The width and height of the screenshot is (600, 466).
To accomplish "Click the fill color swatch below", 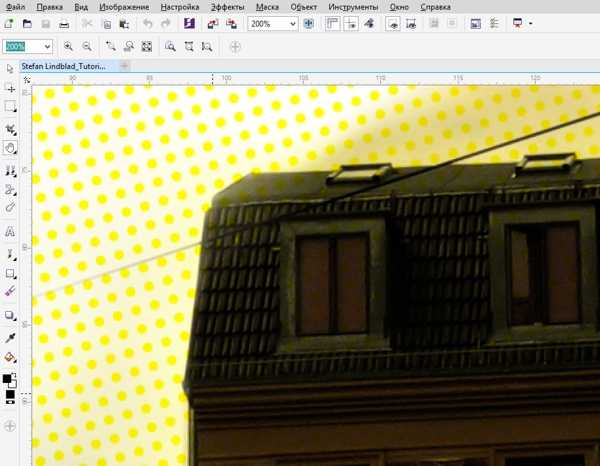I will pos(10,395).
